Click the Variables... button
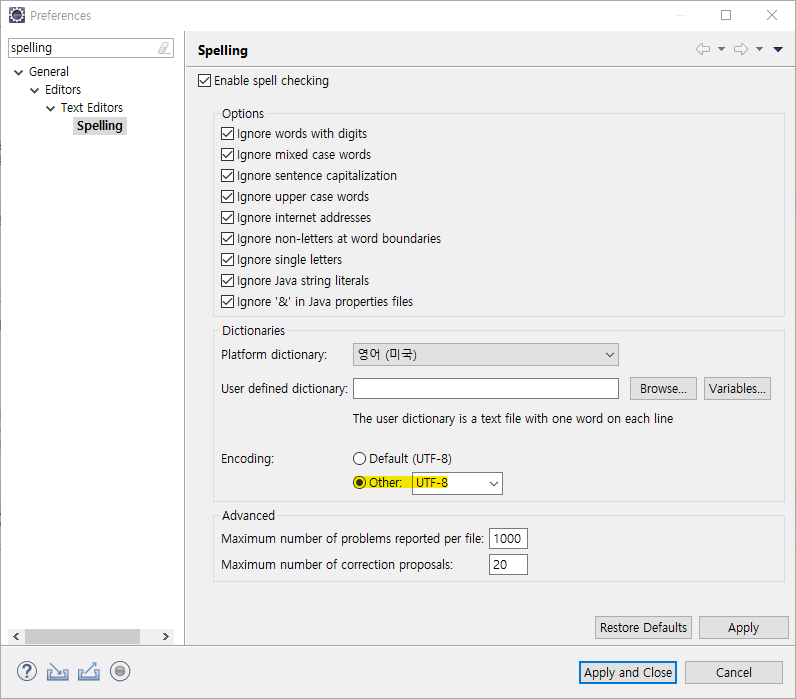Screen dimensions: 796x699 [x=737, y=388]
